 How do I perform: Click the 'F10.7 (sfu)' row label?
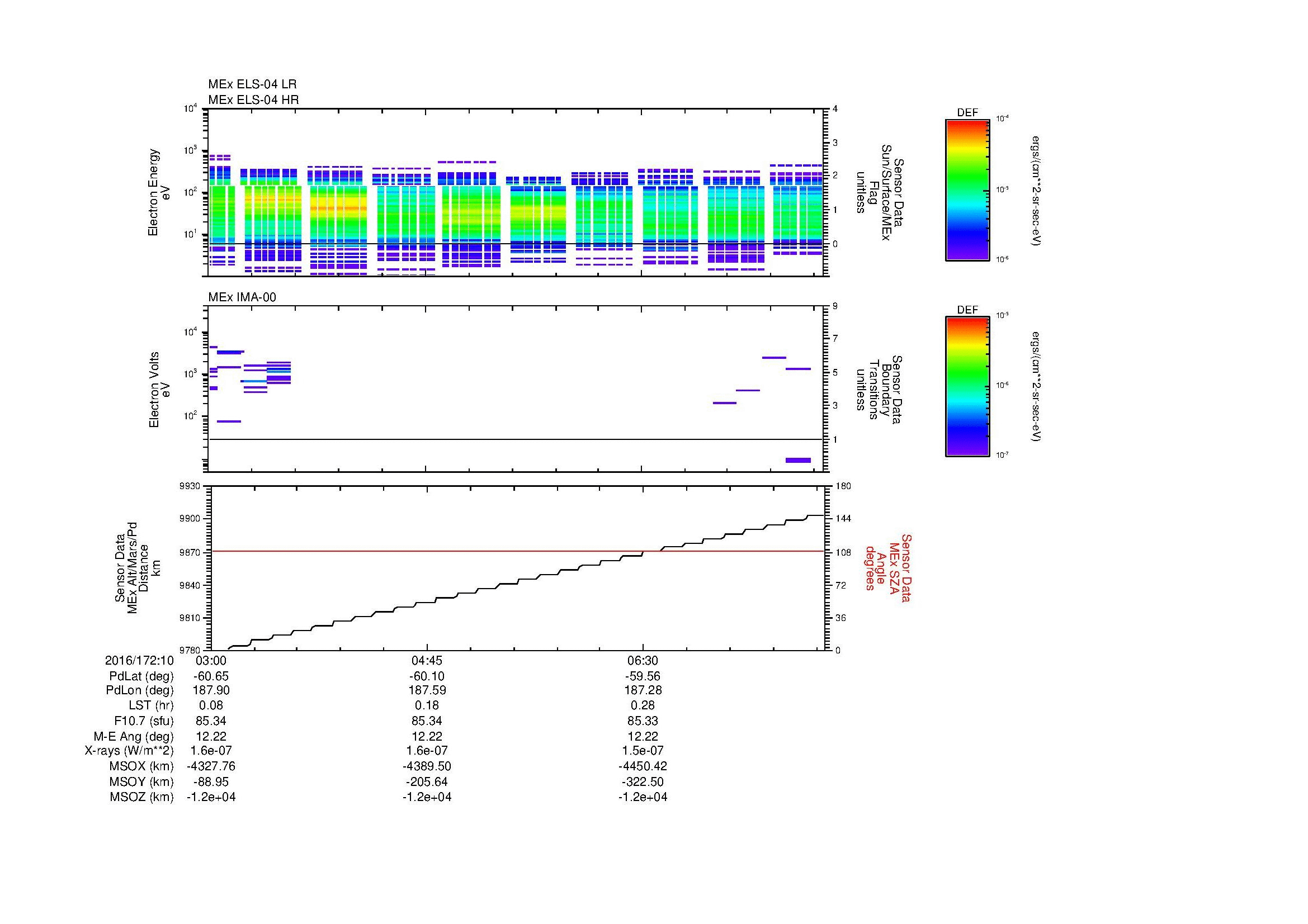[x=144, y=721]
